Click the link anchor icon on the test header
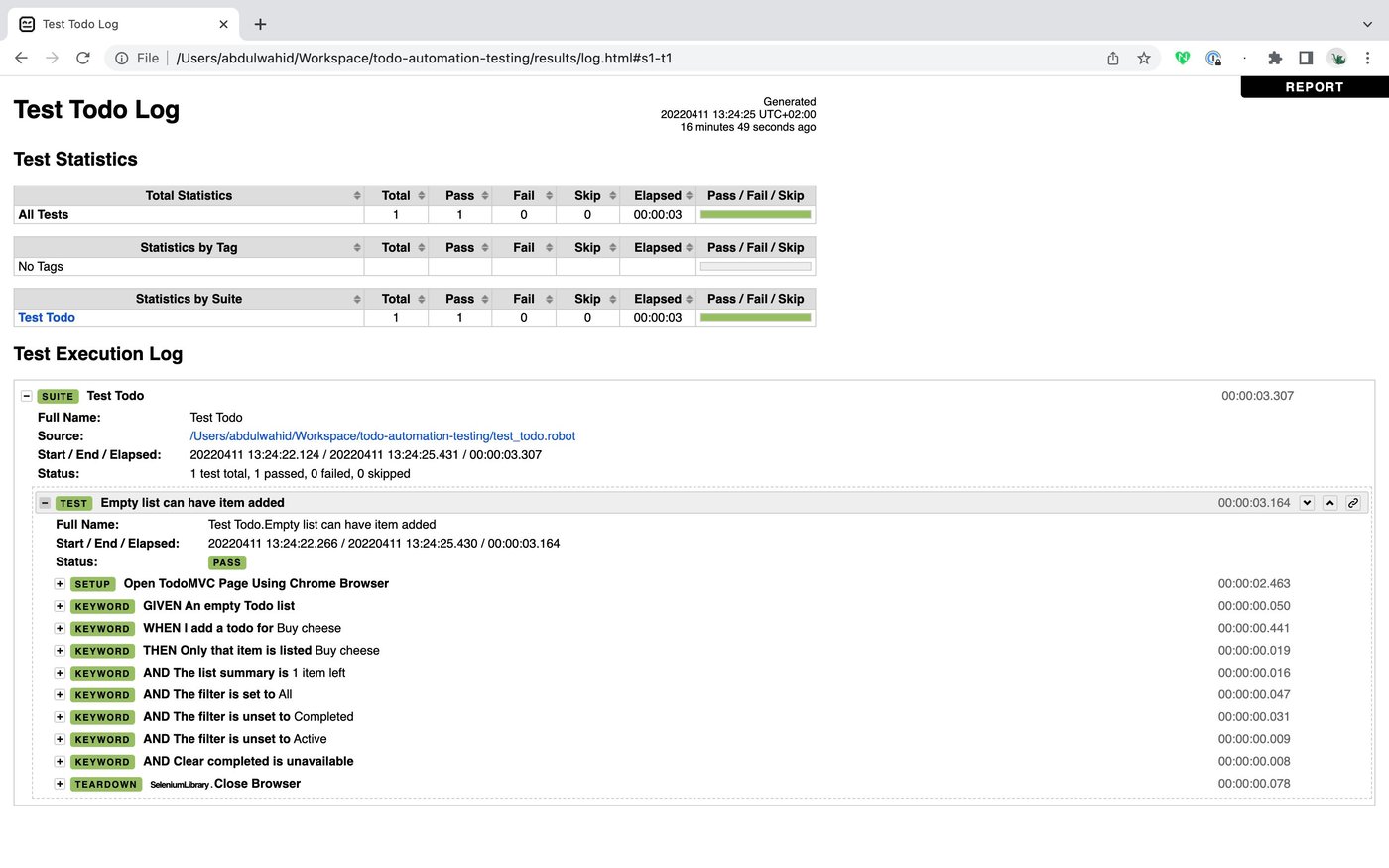Screen dimensions: 1389x868 pyautogui.click(x=1353, y=503)
